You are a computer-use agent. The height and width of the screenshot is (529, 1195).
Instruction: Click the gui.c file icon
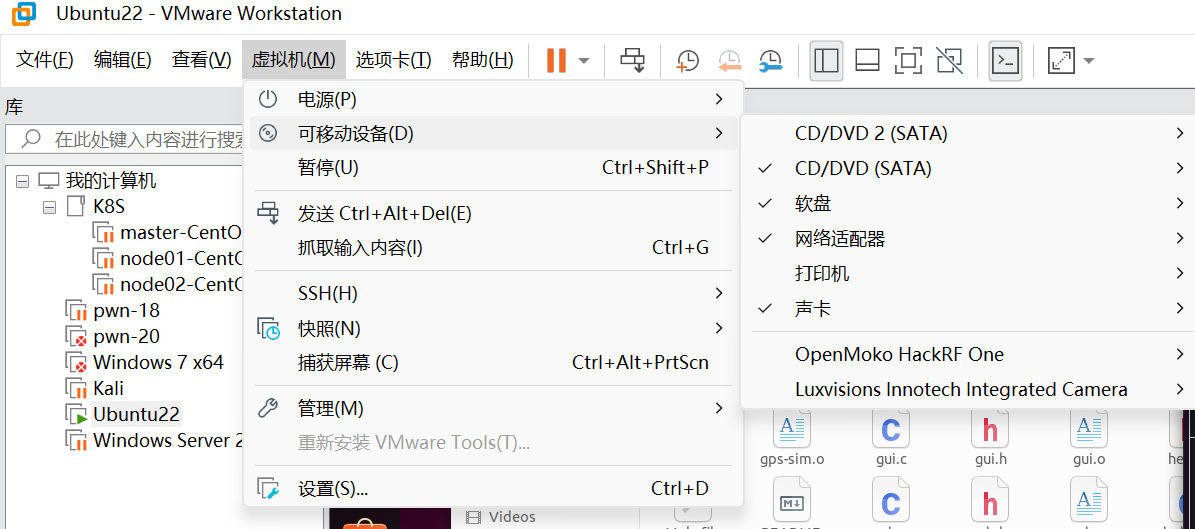coord(890,428)
